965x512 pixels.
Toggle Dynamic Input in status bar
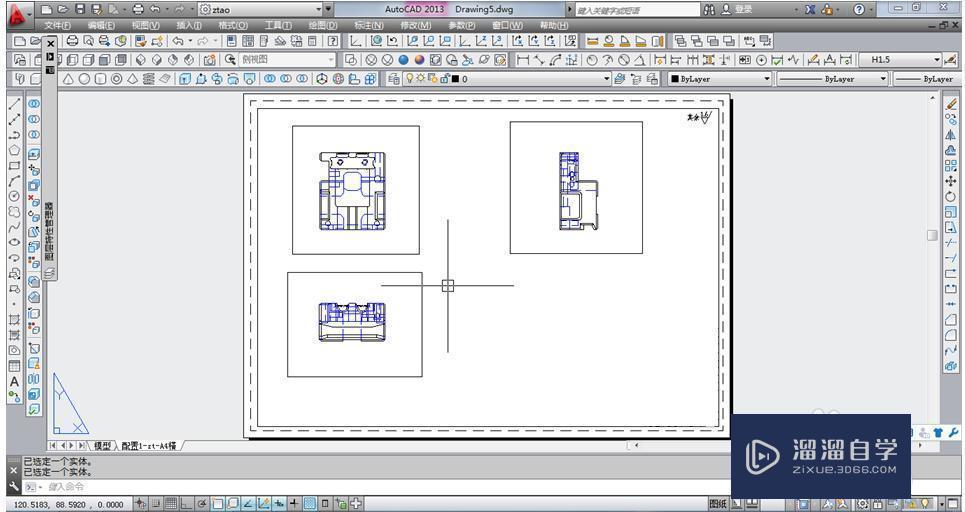pyautogui.click(x=279, y=503)
